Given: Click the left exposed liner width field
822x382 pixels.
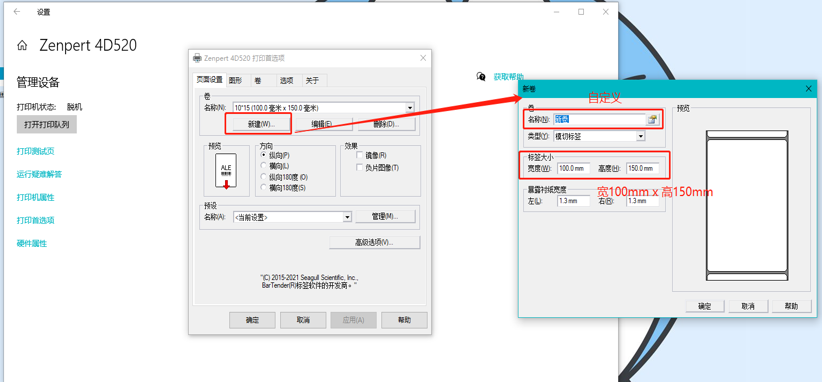Looking at the screenshot, I should [574, 201].
